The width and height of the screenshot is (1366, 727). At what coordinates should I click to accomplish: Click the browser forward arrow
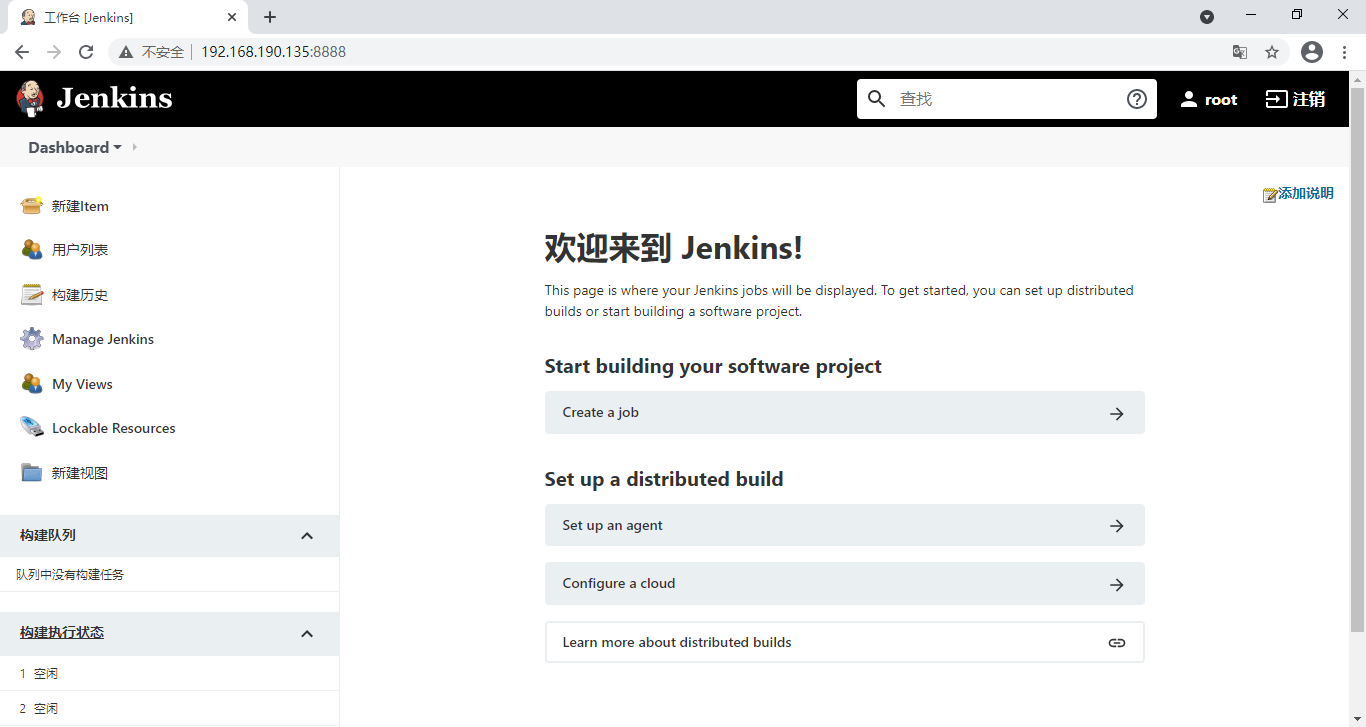click(x=54, y=52)
